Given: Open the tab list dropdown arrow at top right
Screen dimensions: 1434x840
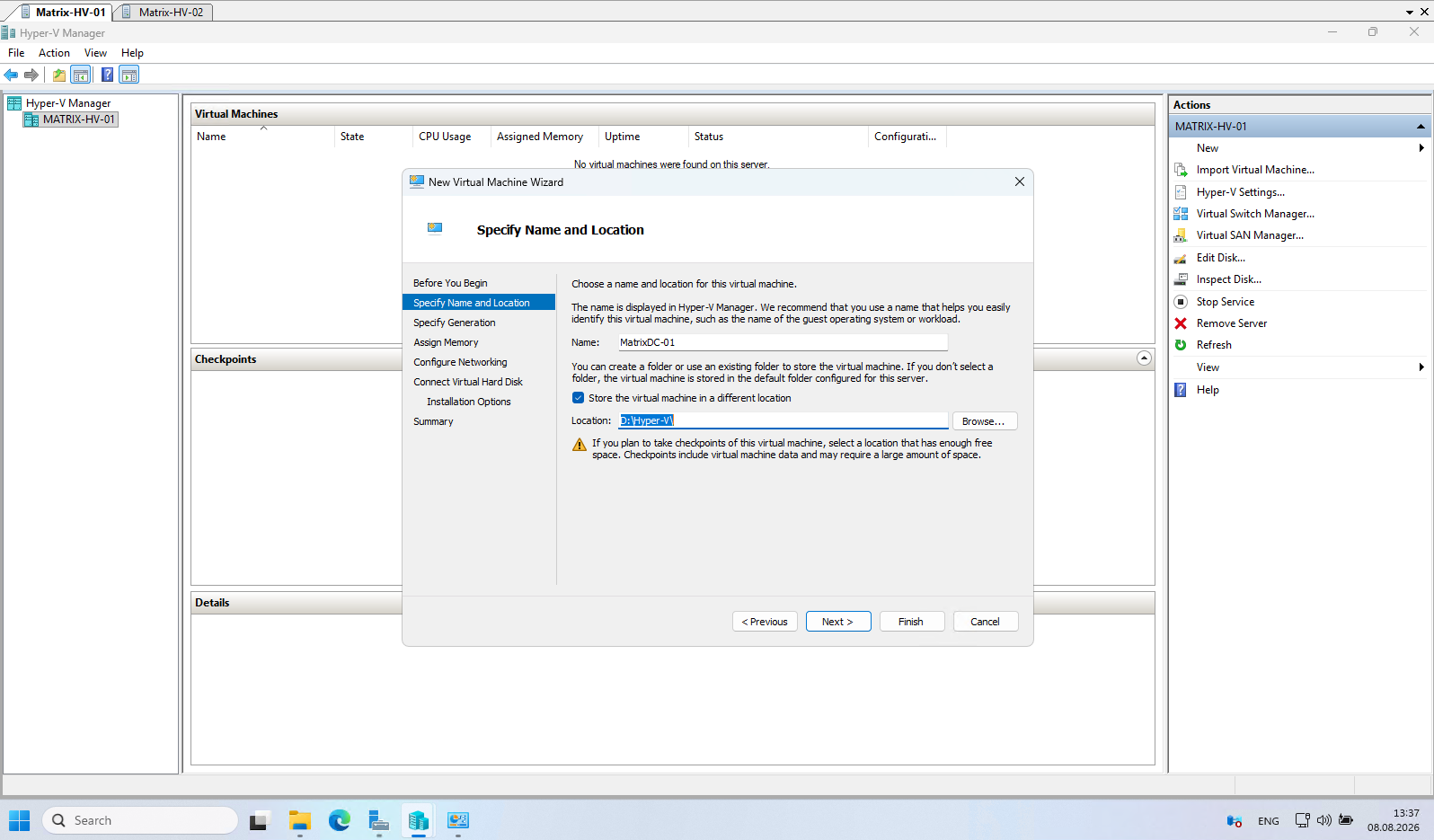Looking at the screenshot, I should click(x=1409, y=13).
